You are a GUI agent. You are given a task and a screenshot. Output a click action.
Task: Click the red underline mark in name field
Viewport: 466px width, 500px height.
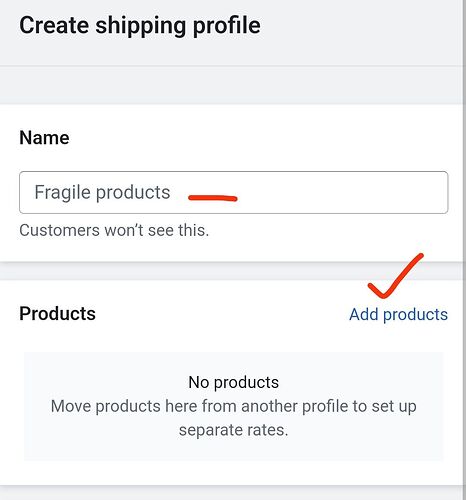pyautogui.click(x=213, y=198)
